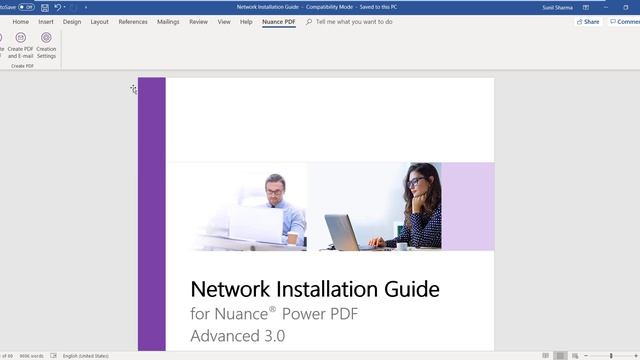The image size is (640, 360).
Task: Click the zoom in plus button
Action: point(636,356)
